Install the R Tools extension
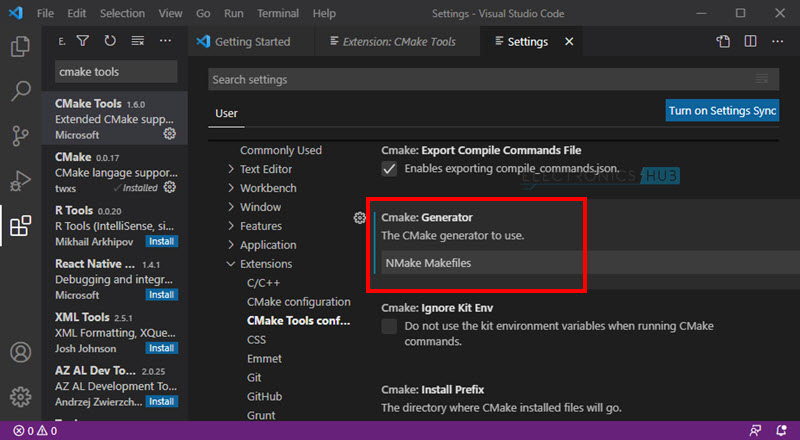The image size is (800, 440). point(161,241)
